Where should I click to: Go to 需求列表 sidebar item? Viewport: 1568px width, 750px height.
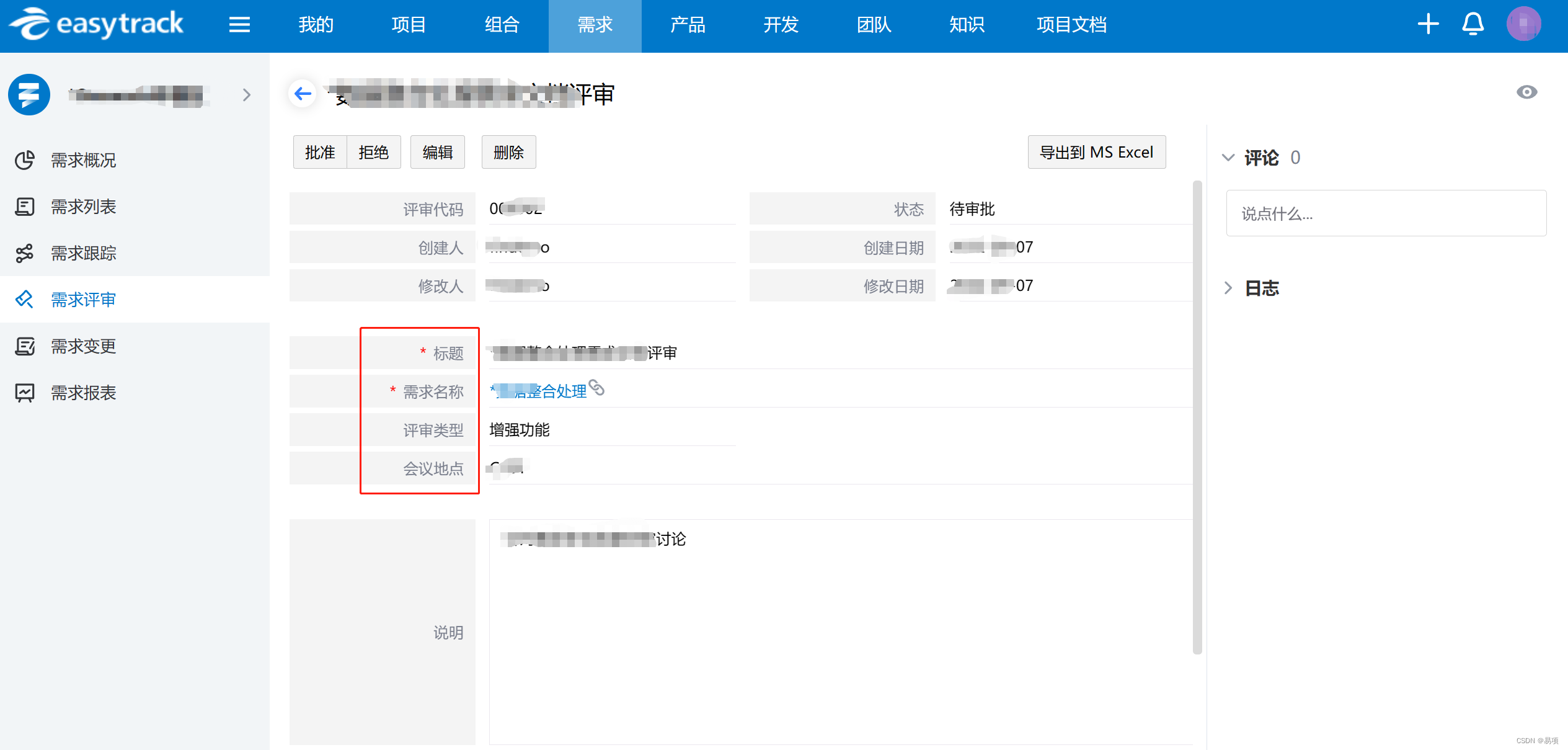tap(135, 207)
